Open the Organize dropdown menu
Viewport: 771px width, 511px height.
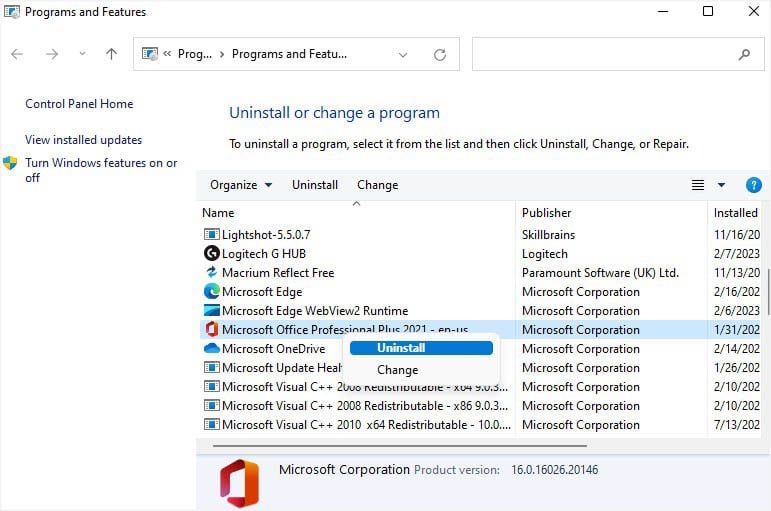pos(241,185)
